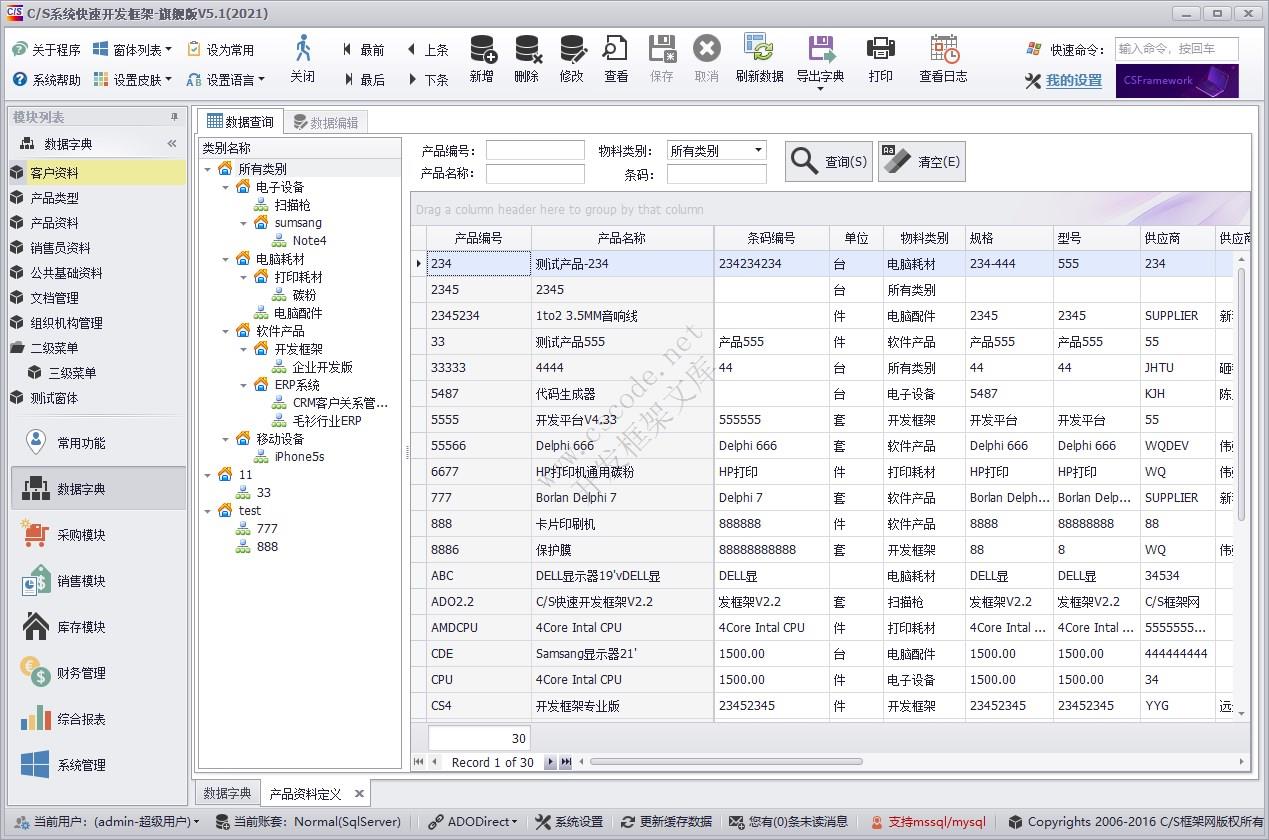Click the grid's horizontal scrollbar
Viewport: 1269px width, 840px height.
click(725, 762)
